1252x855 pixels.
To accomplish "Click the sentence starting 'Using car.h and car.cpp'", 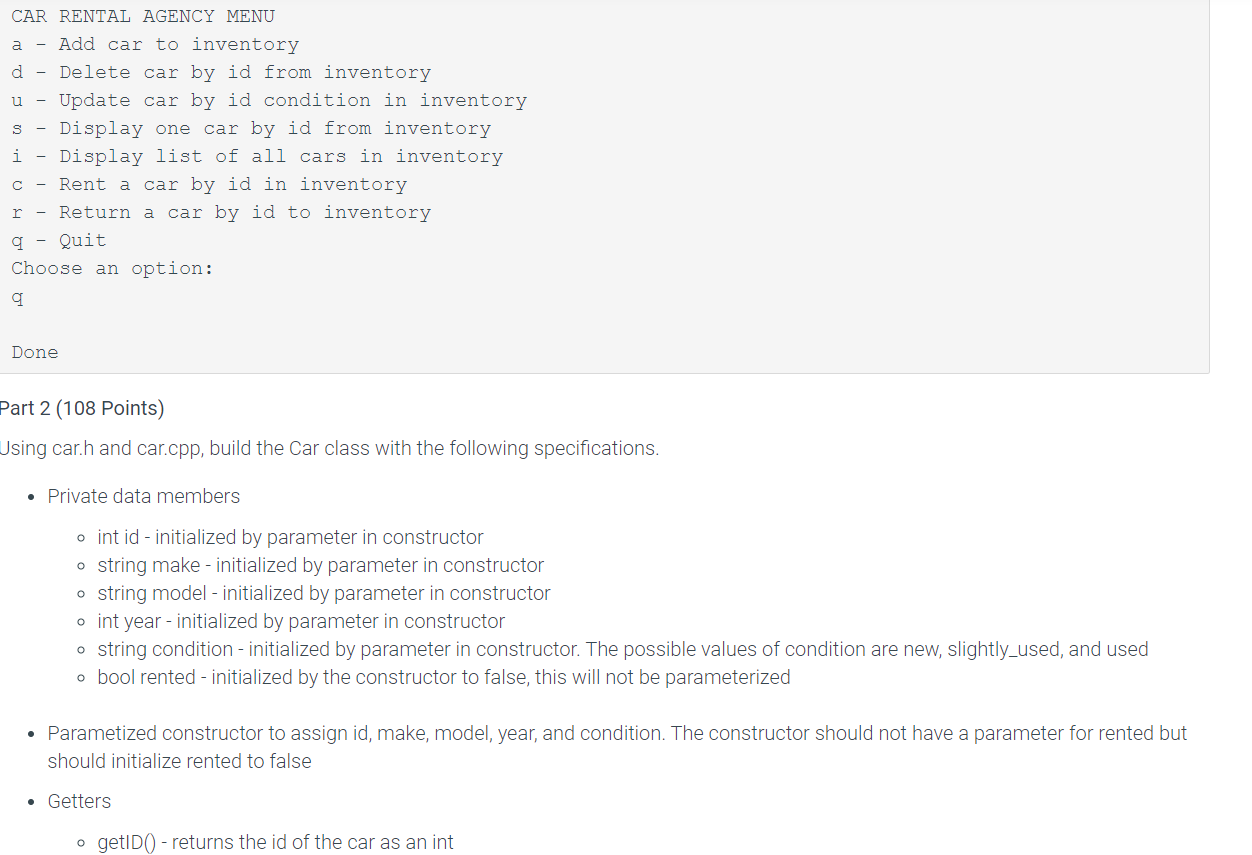I will 329,448.
